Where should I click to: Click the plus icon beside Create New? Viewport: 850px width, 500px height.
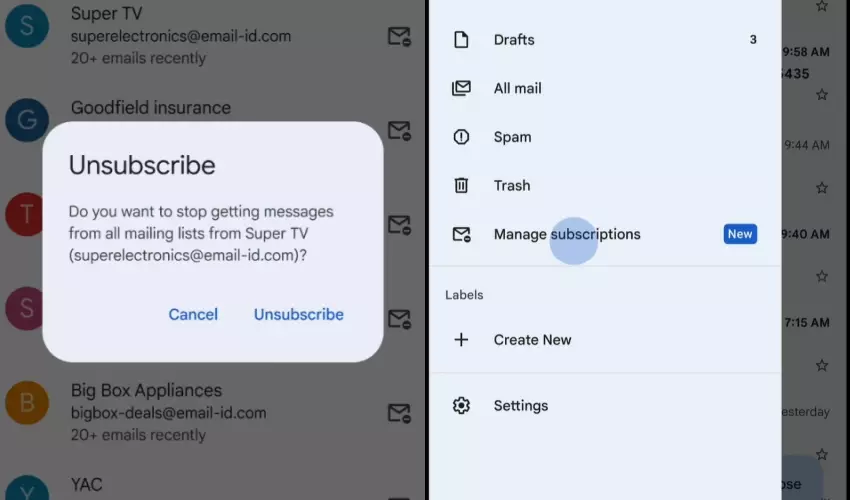(x=461, y=340)
